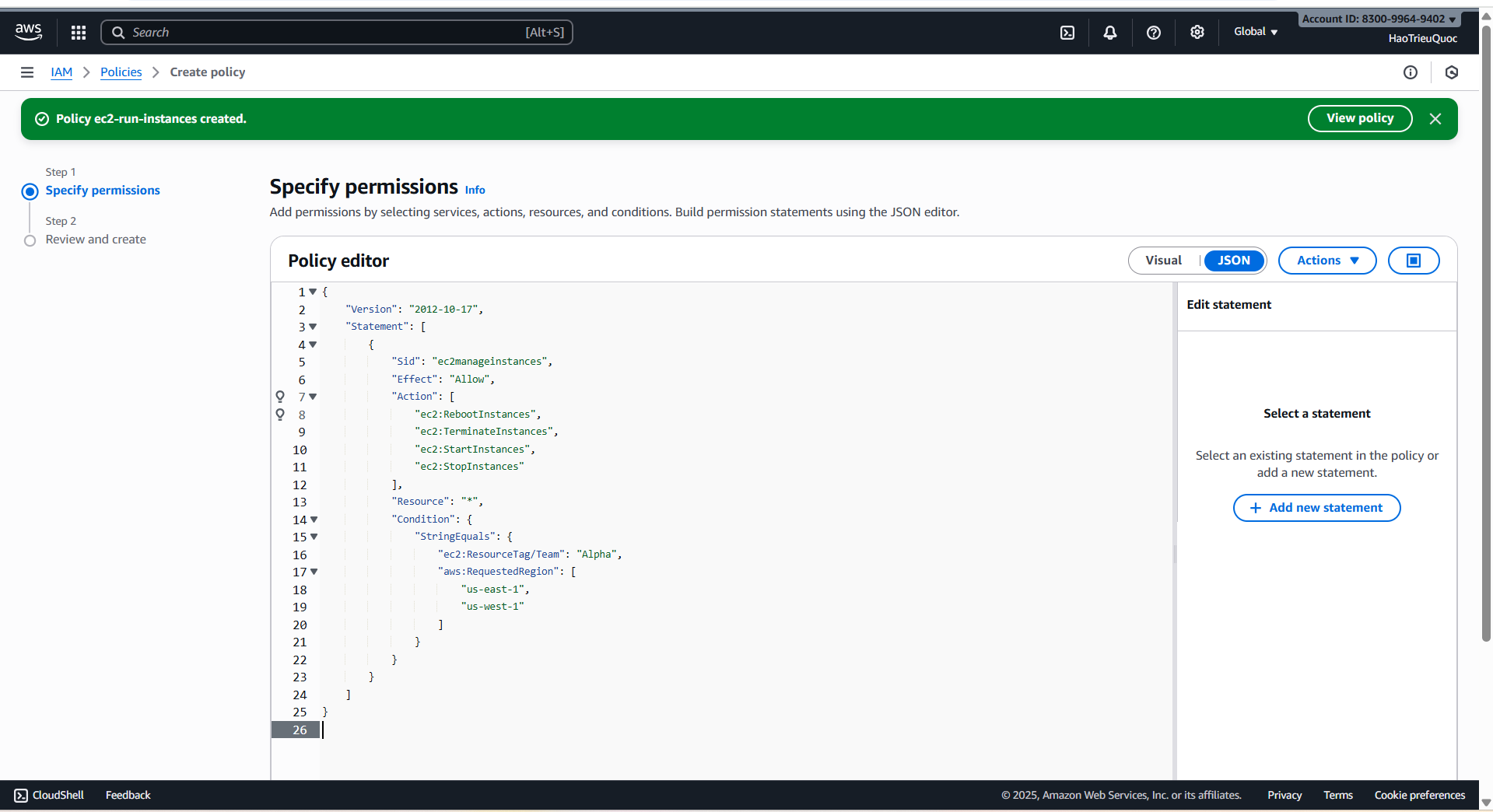Open the hamburger navigation panel
This screenshot has width=1493, height=812.
coord(26,72)
